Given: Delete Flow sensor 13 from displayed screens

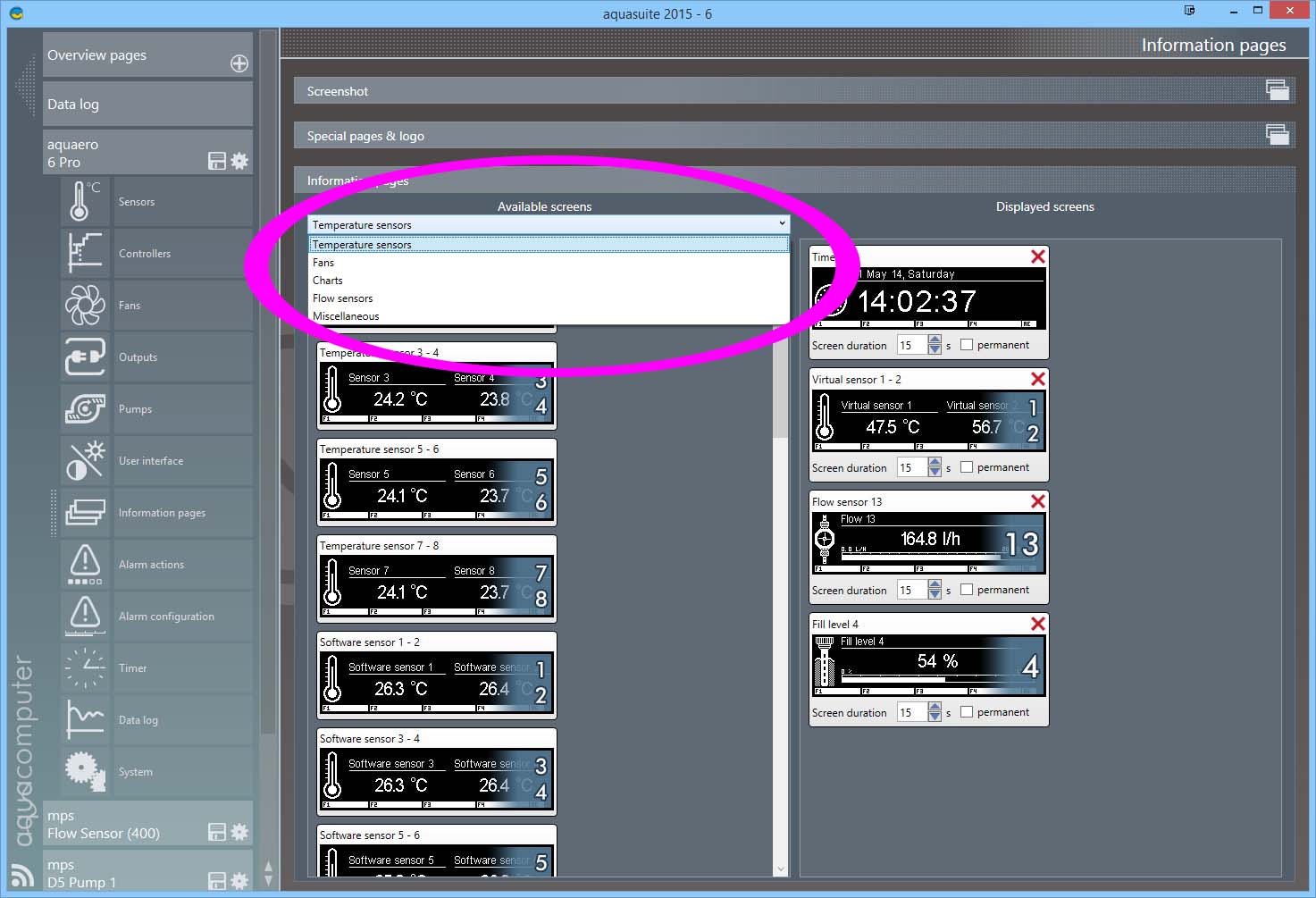Looking at the screenshot, I should pyautogui.click(x=1038, y=501).
